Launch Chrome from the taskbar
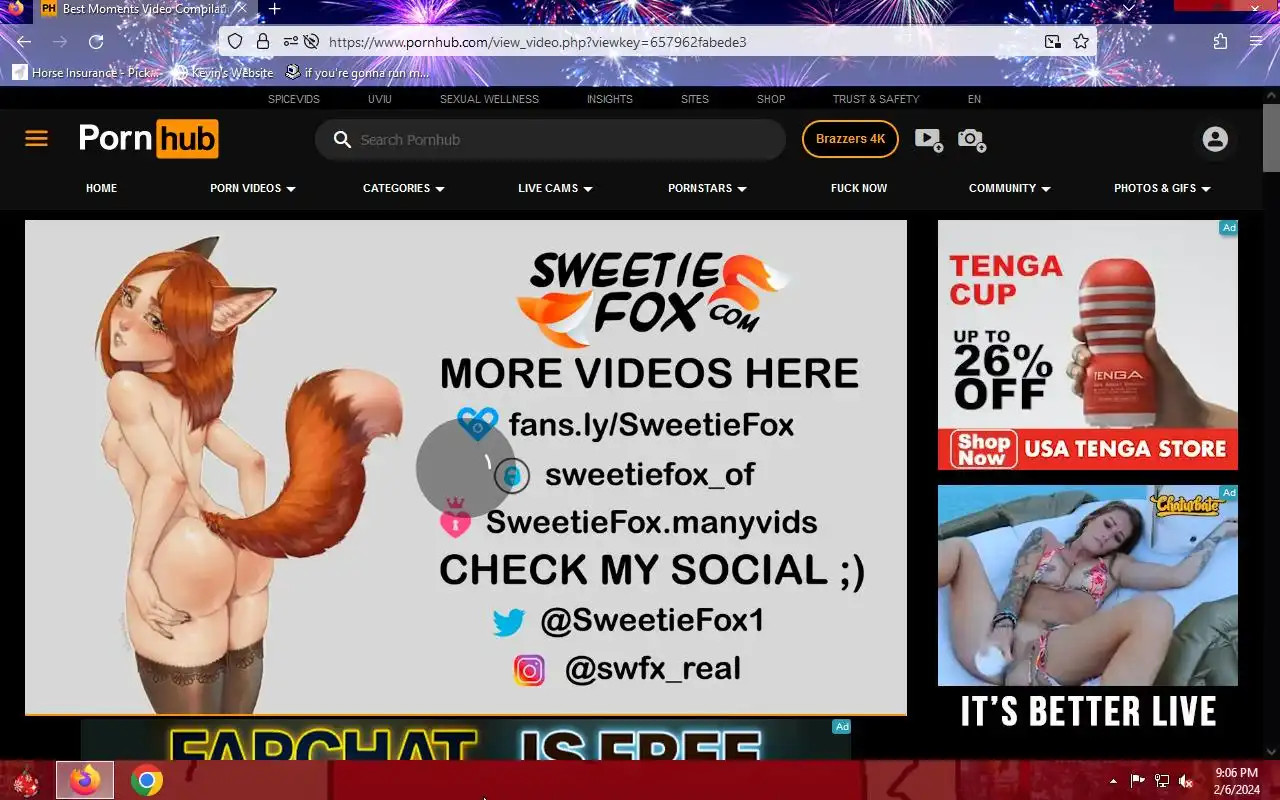 (x=146, y=780)
